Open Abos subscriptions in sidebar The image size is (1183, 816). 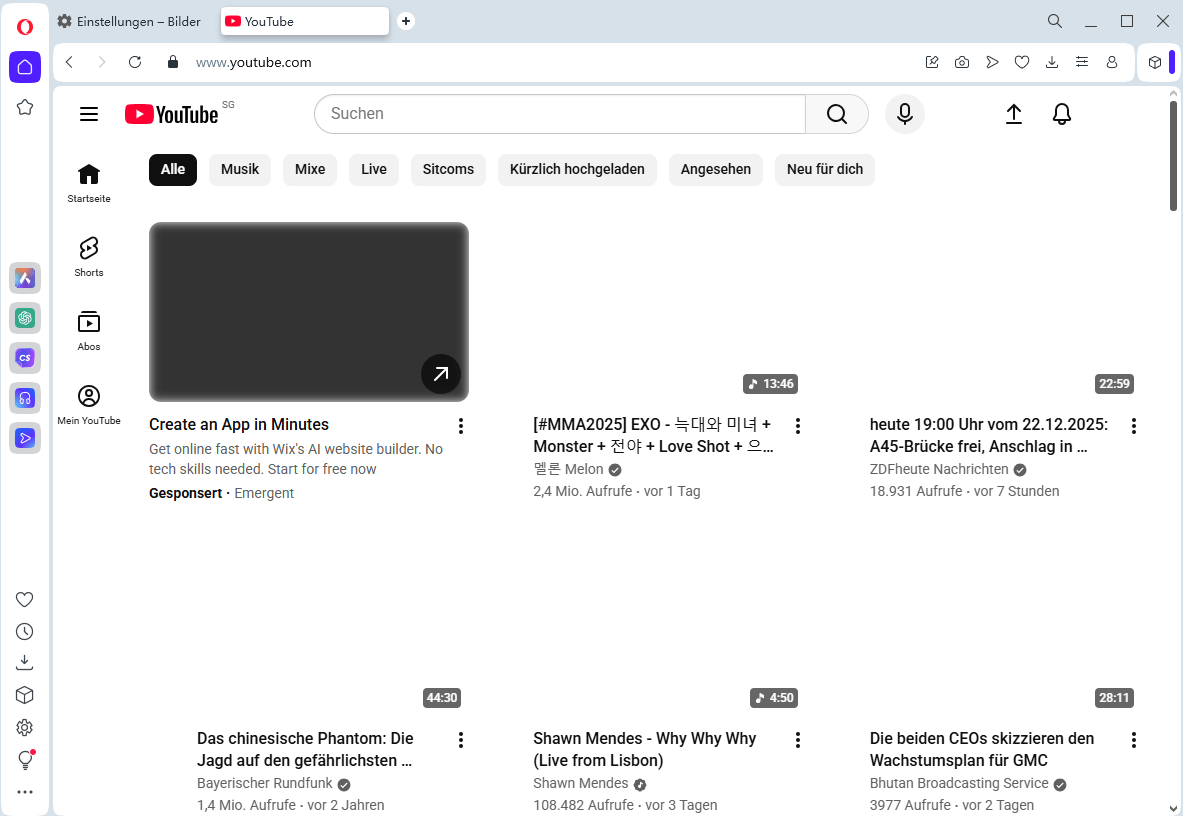pyautogui.click(x=89, y=330)
